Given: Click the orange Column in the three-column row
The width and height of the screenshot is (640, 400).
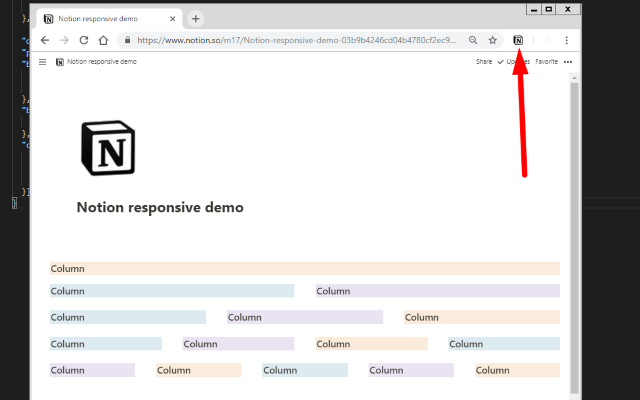Looking at the screenshot, I should point(482,317).
